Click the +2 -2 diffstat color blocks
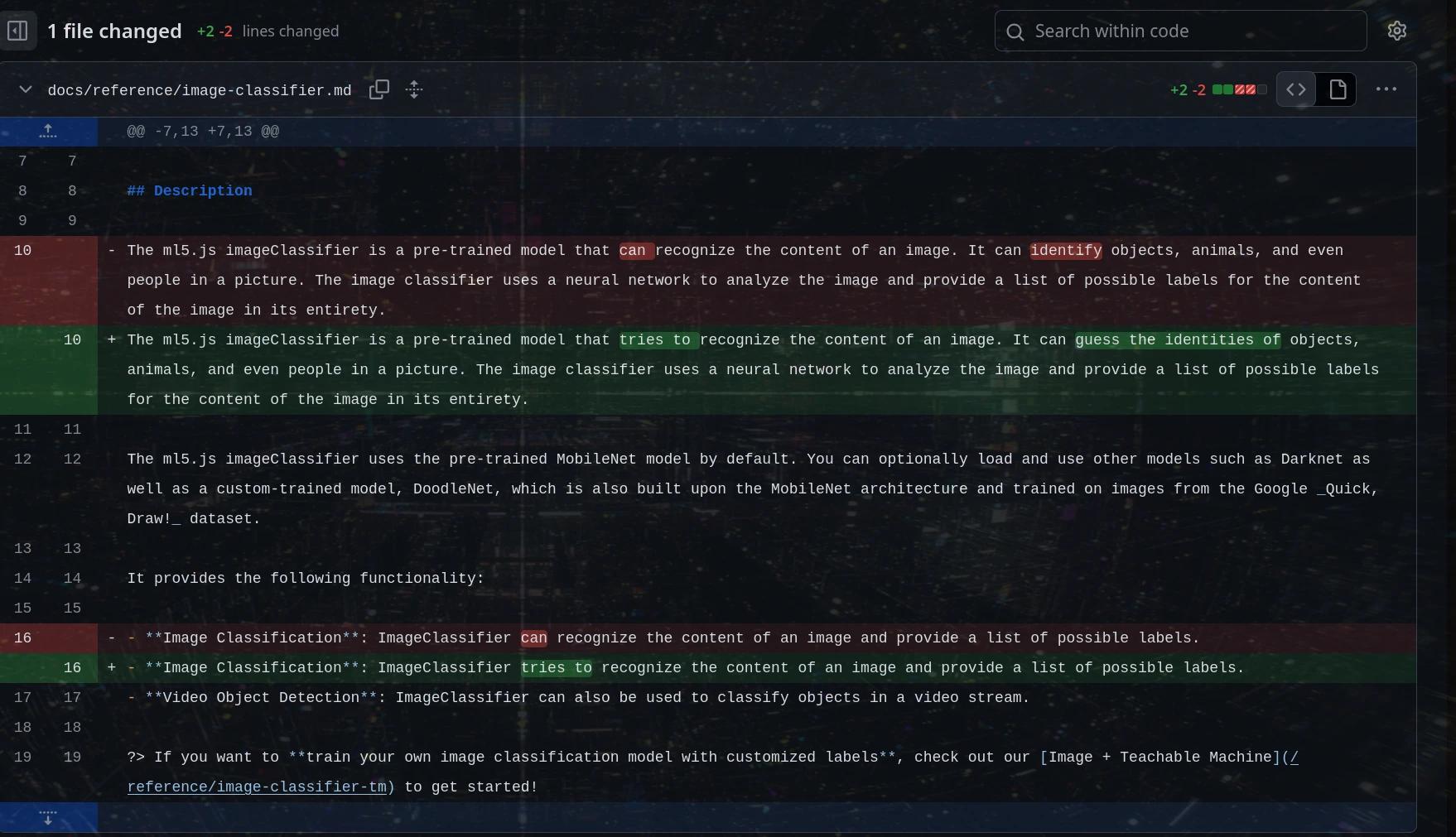This screenshot has width=1456, height=837. click(1239, 89)
